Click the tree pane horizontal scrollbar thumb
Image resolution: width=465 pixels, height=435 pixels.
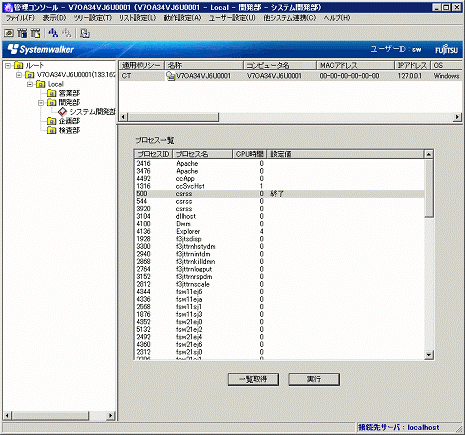pos(51,416)
